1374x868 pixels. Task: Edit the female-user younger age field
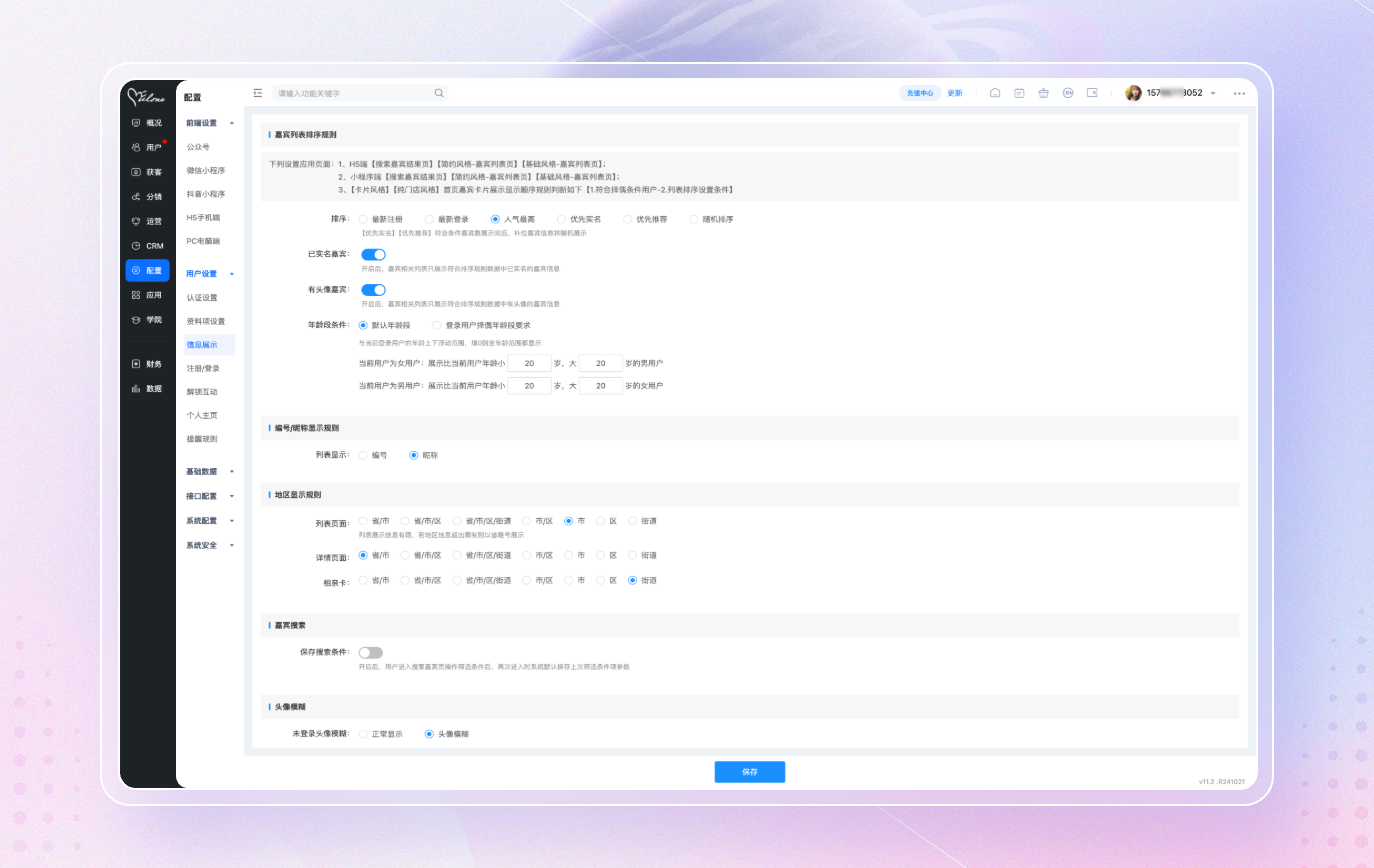(529, 363)
